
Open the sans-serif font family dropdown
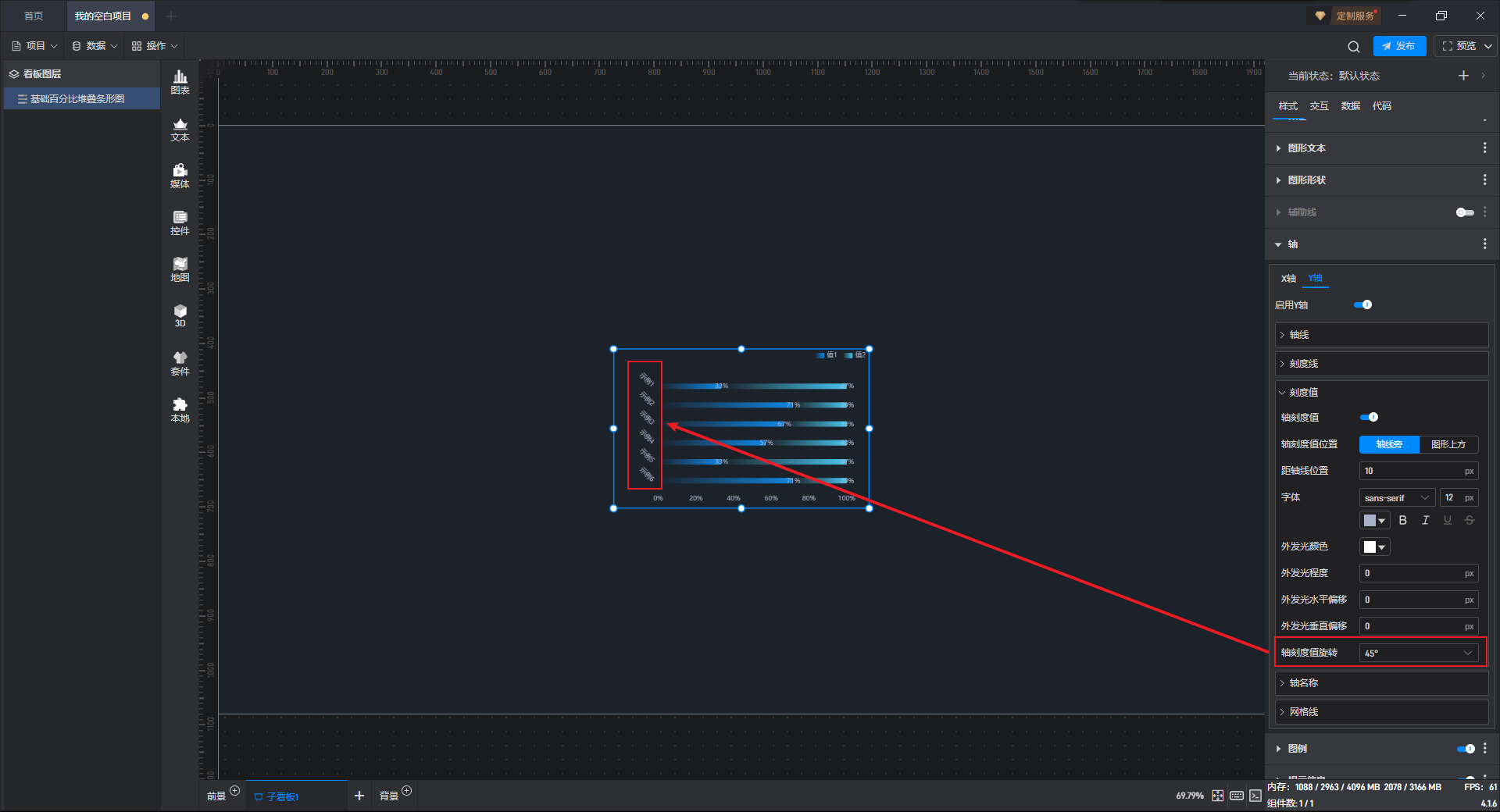pos(1397,498)
